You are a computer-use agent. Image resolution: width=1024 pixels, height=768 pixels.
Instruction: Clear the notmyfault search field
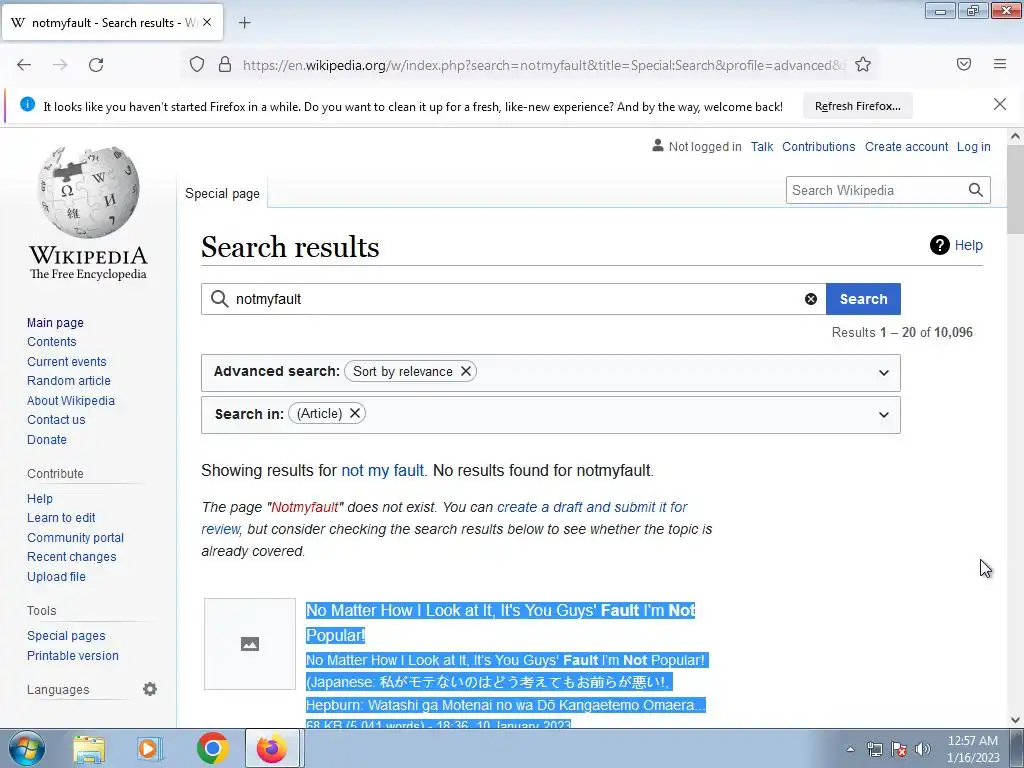[810, 299]
